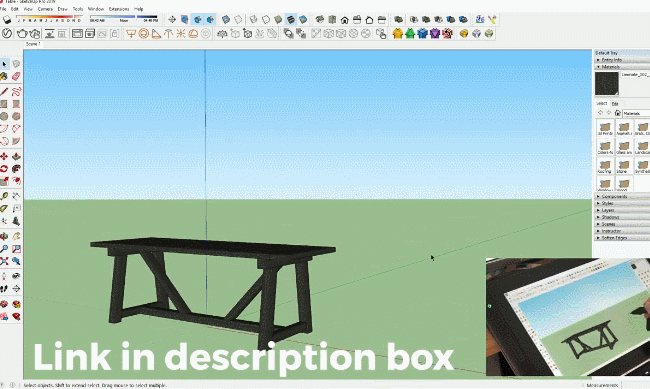Open the Roofing materials folder
Viewport: 650px width, 389px height.
605,166
